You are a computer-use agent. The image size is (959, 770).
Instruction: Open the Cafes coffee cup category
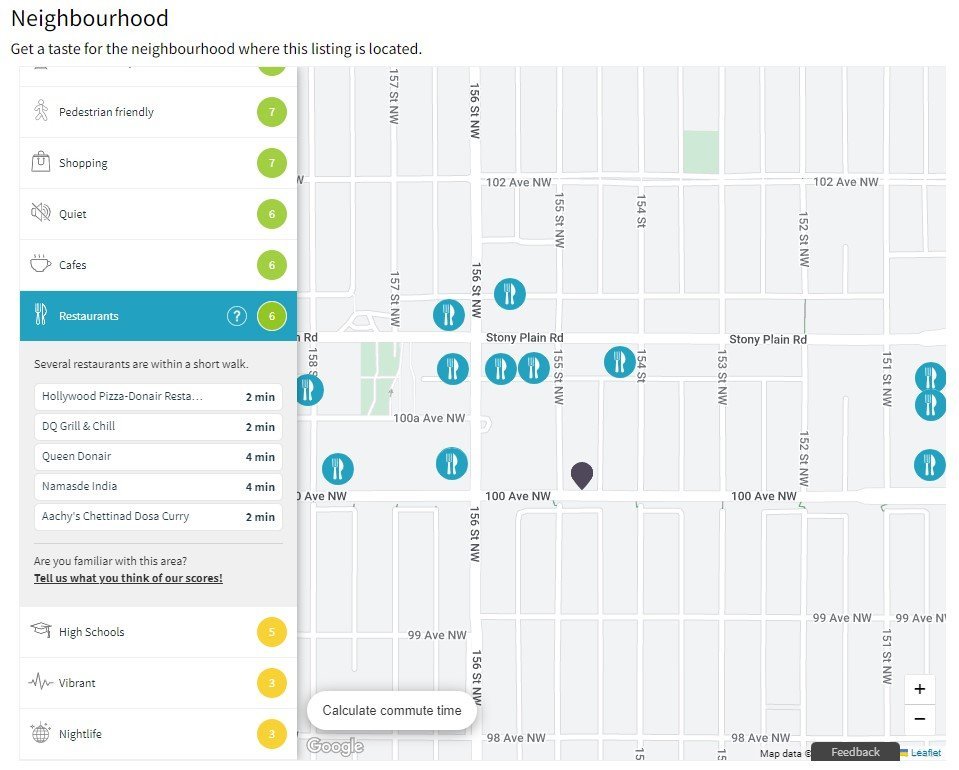(x=158, y=265)
